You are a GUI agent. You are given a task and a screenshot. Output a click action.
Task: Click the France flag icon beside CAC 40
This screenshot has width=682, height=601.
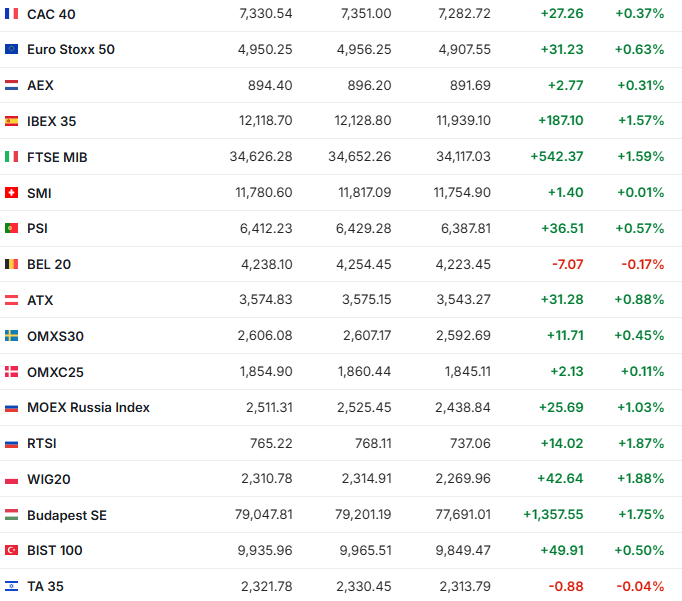point(11,14)
